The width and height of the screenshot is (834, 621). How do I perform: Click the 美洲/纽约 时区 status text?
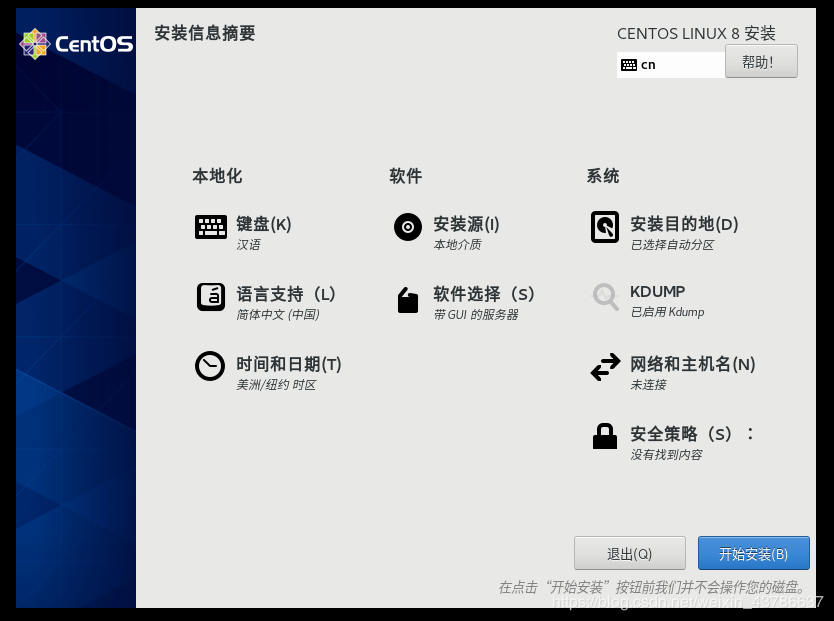tap(276, 385)
